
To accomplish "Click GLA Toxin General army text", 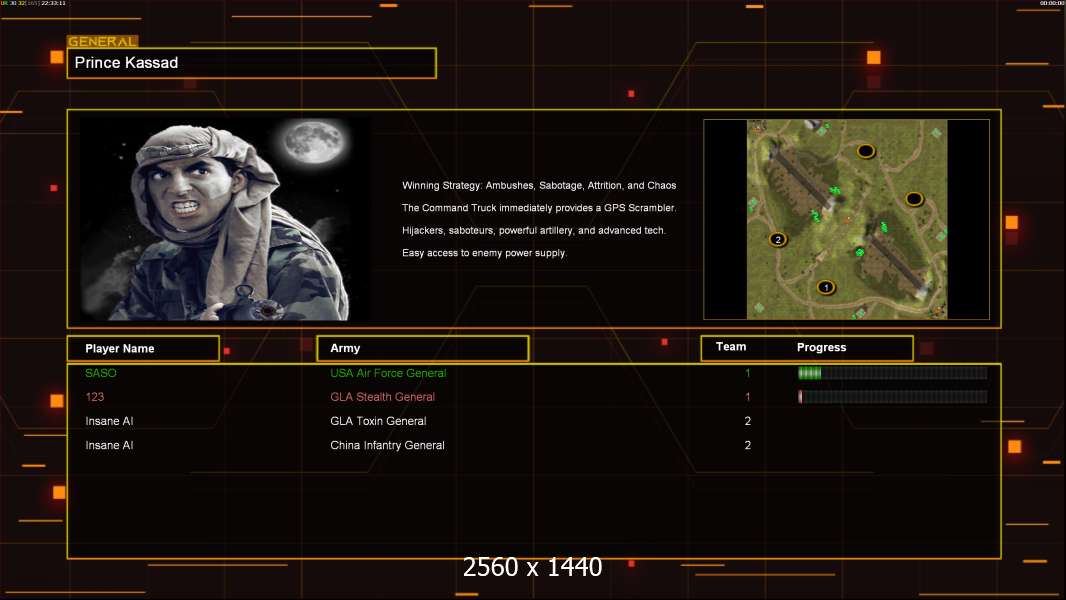I will pyautogui.click(x=378, y=421).
